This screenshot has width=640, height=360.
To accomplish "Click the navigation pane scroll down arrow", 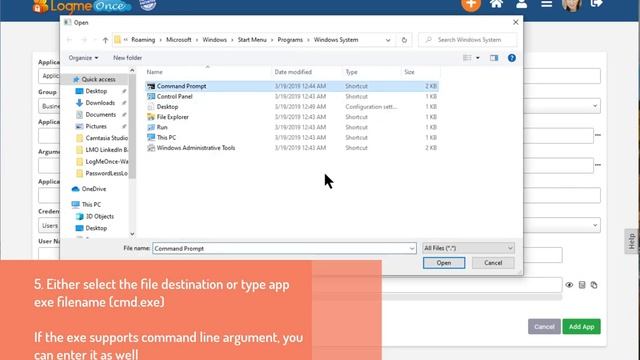I will coord(132,234).
